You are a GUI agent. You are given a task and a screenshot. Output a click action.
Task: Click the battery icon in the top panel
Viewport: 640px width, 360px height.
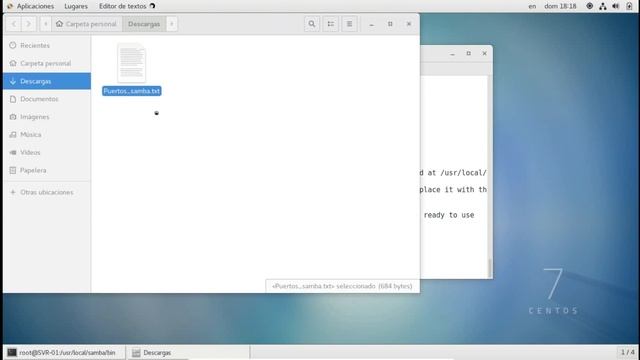(629, 6)
